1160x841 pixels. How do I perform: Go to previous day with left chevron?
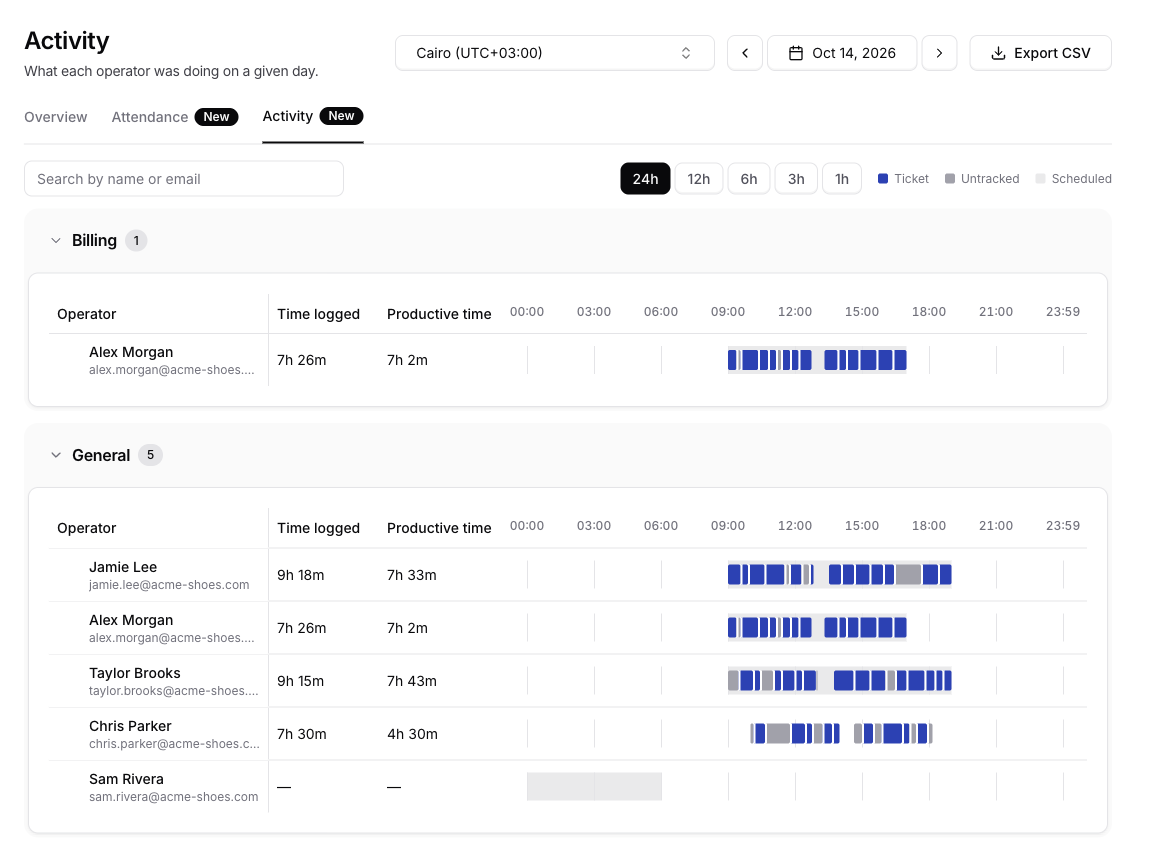[745, 53]
